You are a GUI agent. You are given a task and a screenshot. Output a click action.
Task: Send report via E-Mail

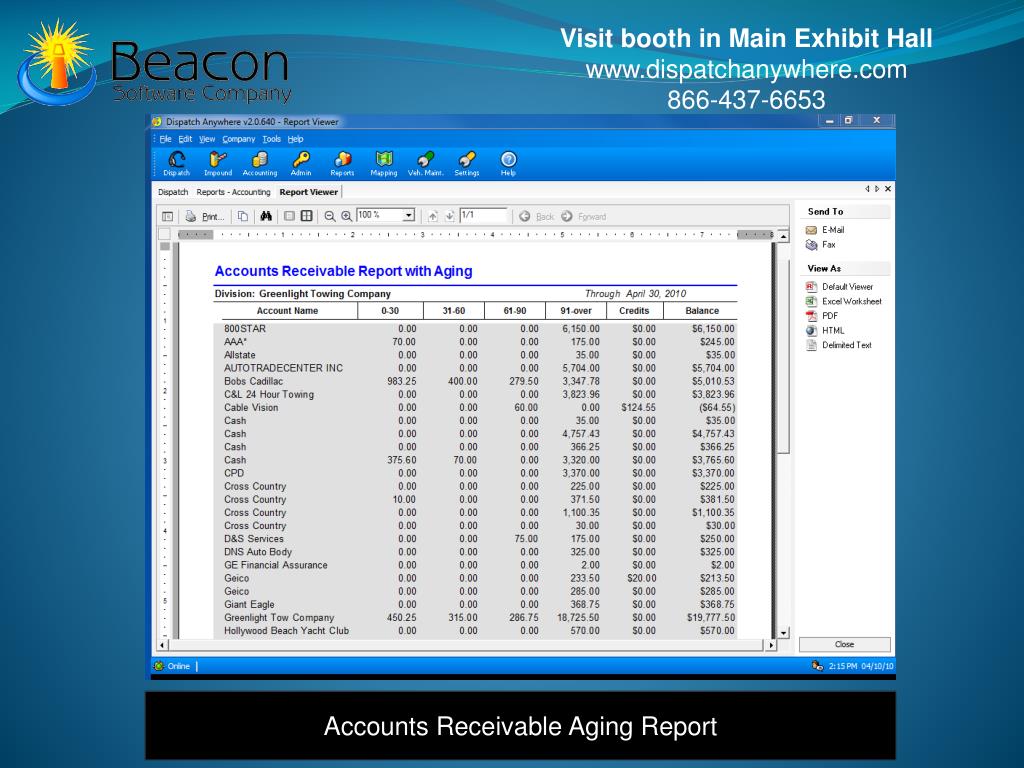825,230
